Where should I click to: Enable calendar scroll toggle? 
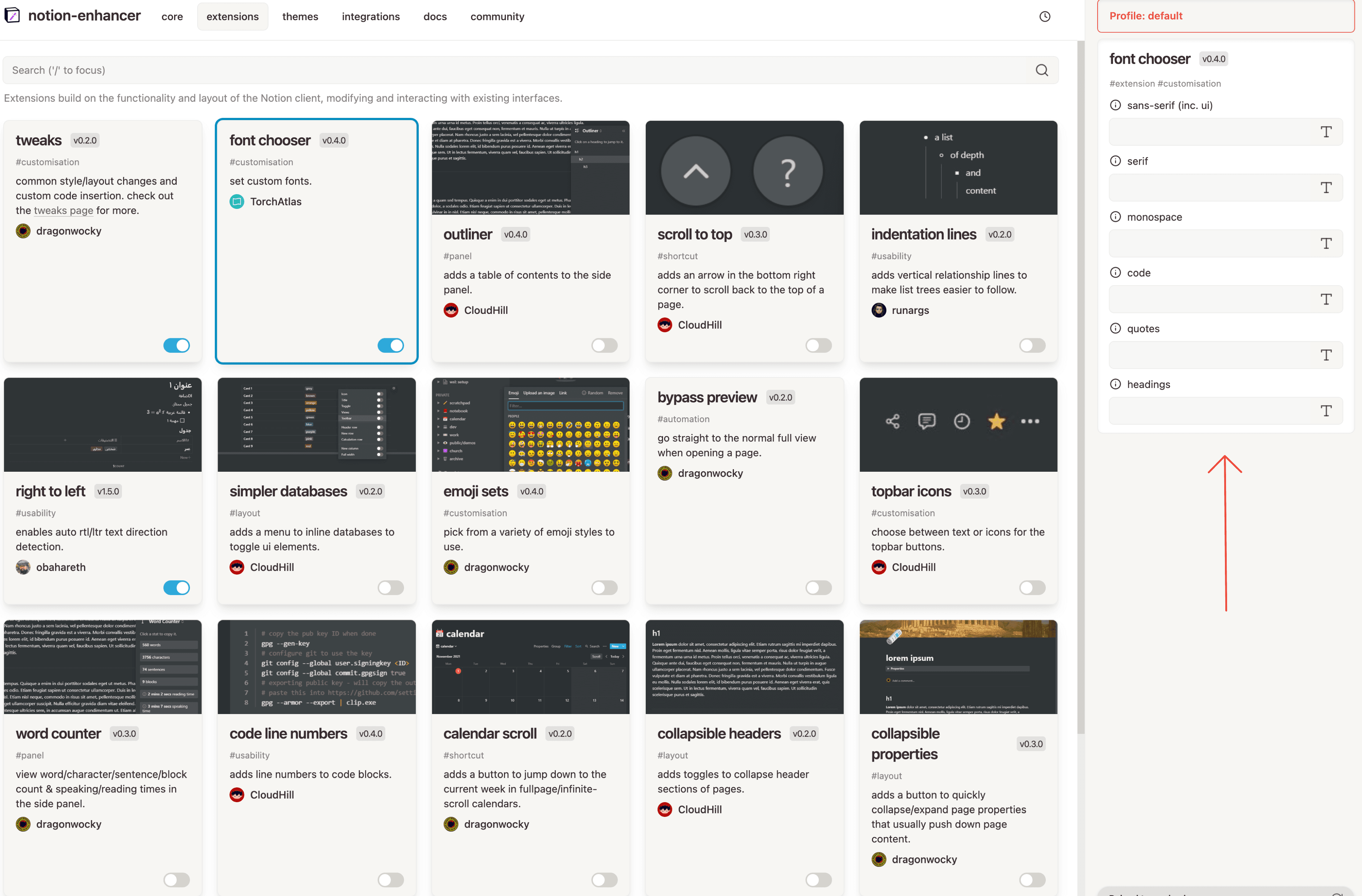point(605,880)
